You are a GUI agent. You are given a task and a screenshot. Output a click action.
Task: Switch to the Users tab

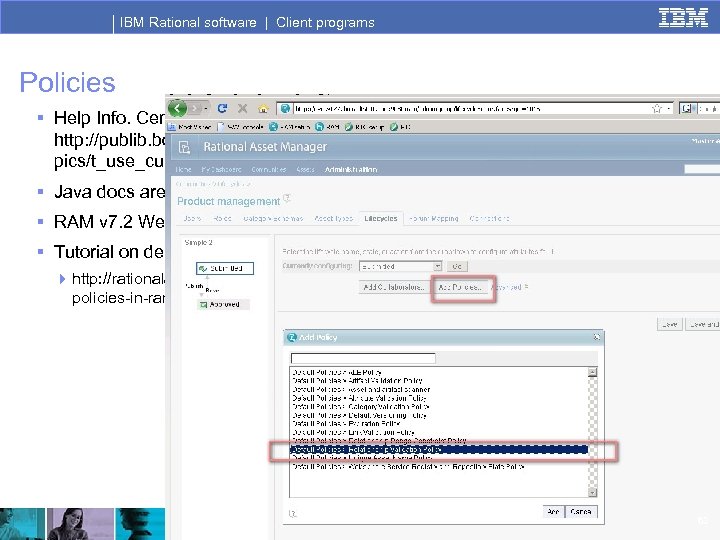pos(192,219)
